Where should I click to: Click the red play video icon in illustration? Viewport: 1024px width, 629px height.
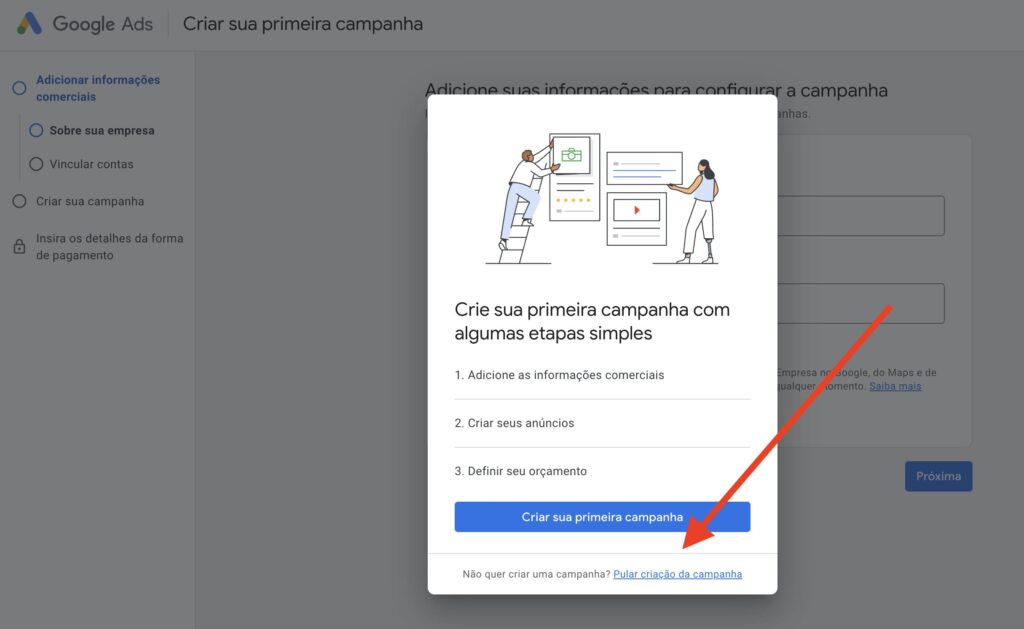click(636, 210)
